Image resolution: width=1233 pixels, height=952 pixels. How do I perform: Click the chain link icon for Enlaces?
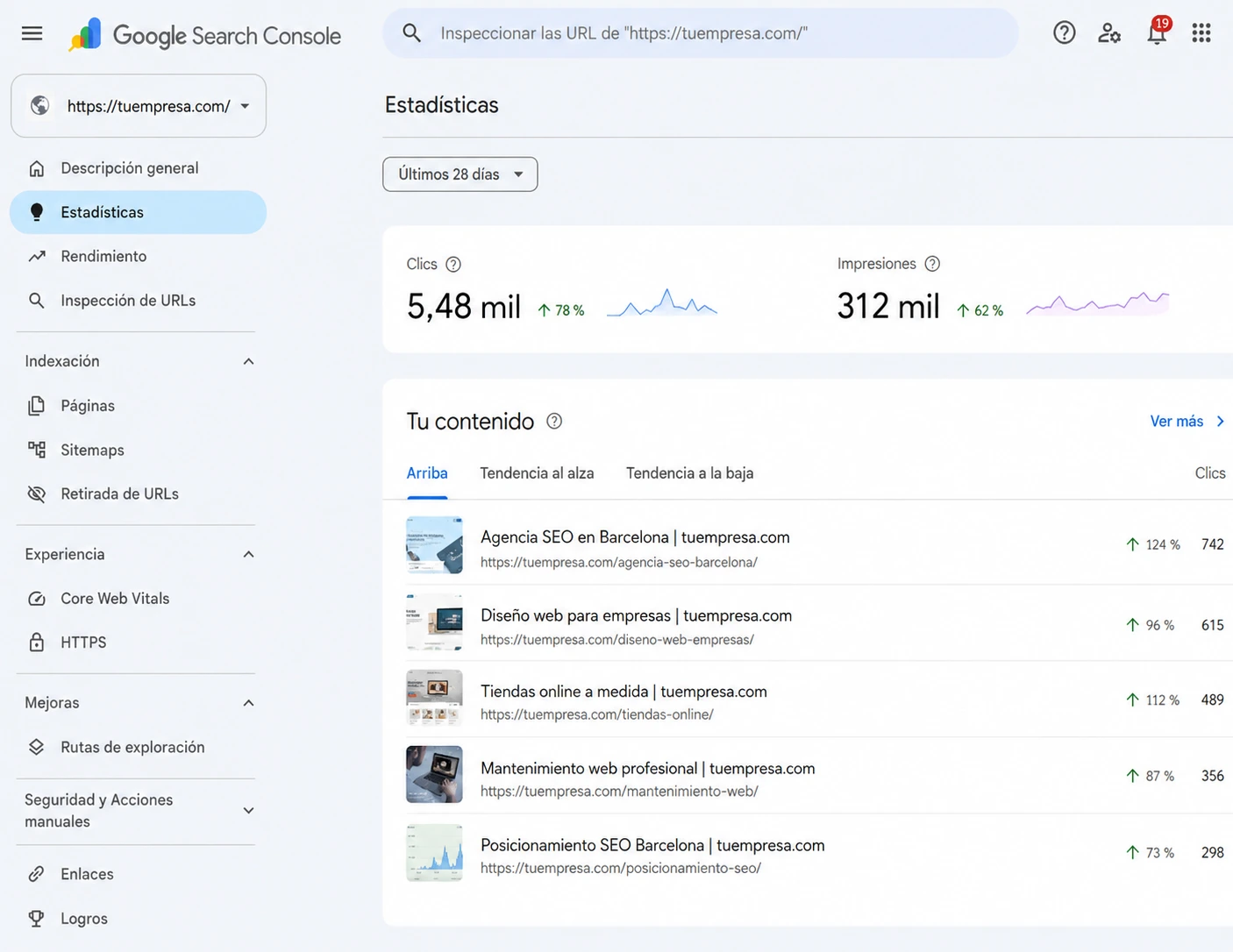click(36, 874)
